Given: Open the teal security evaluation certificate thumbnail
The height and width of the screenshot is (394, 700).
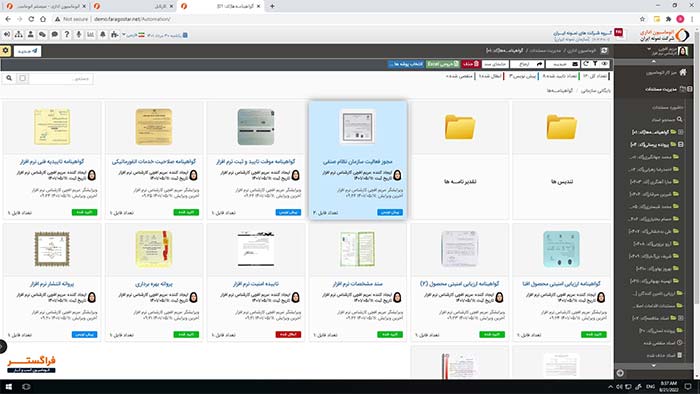Looking at the screenshot, I should tap(562, 249).
